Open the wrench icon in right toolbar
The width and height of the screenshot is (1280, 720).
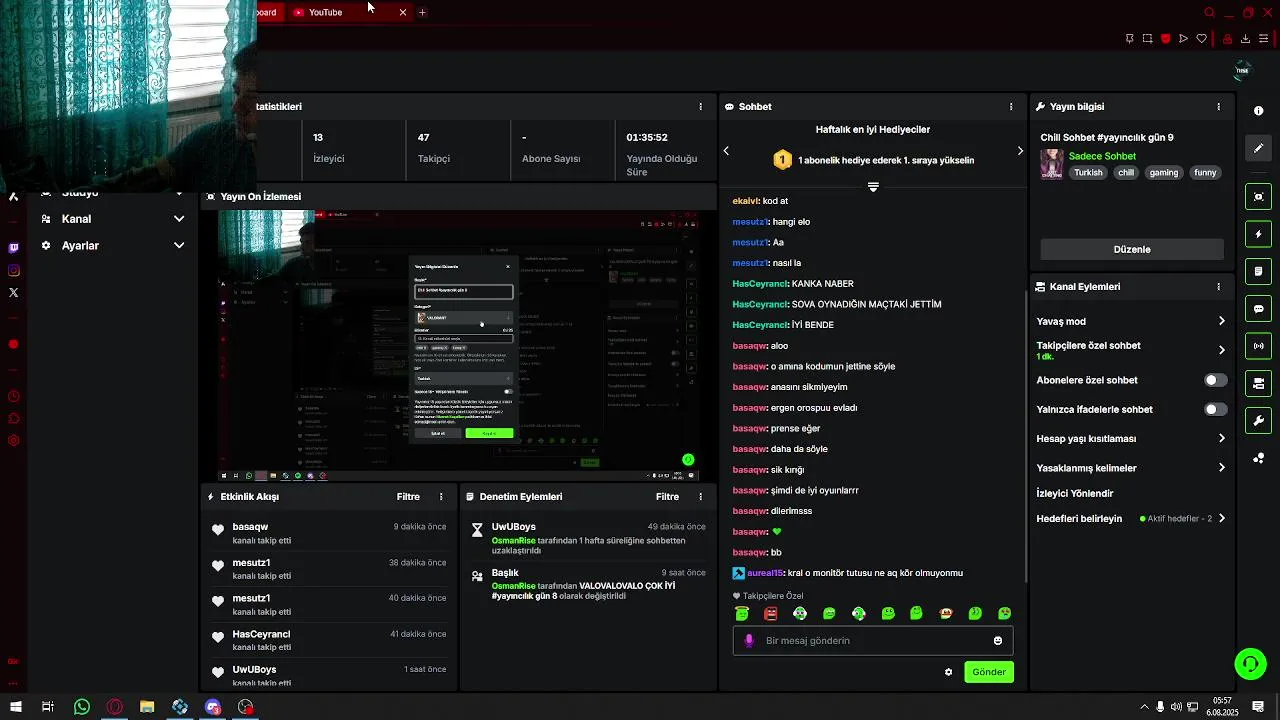(1259, 420)
